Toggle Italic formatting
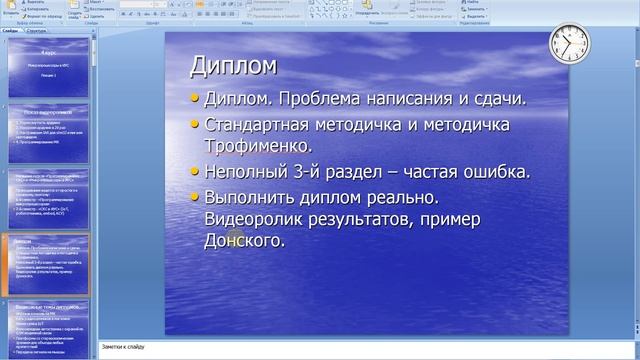The width and height of the screenshot is (640, 360). (x=131, y=14)
